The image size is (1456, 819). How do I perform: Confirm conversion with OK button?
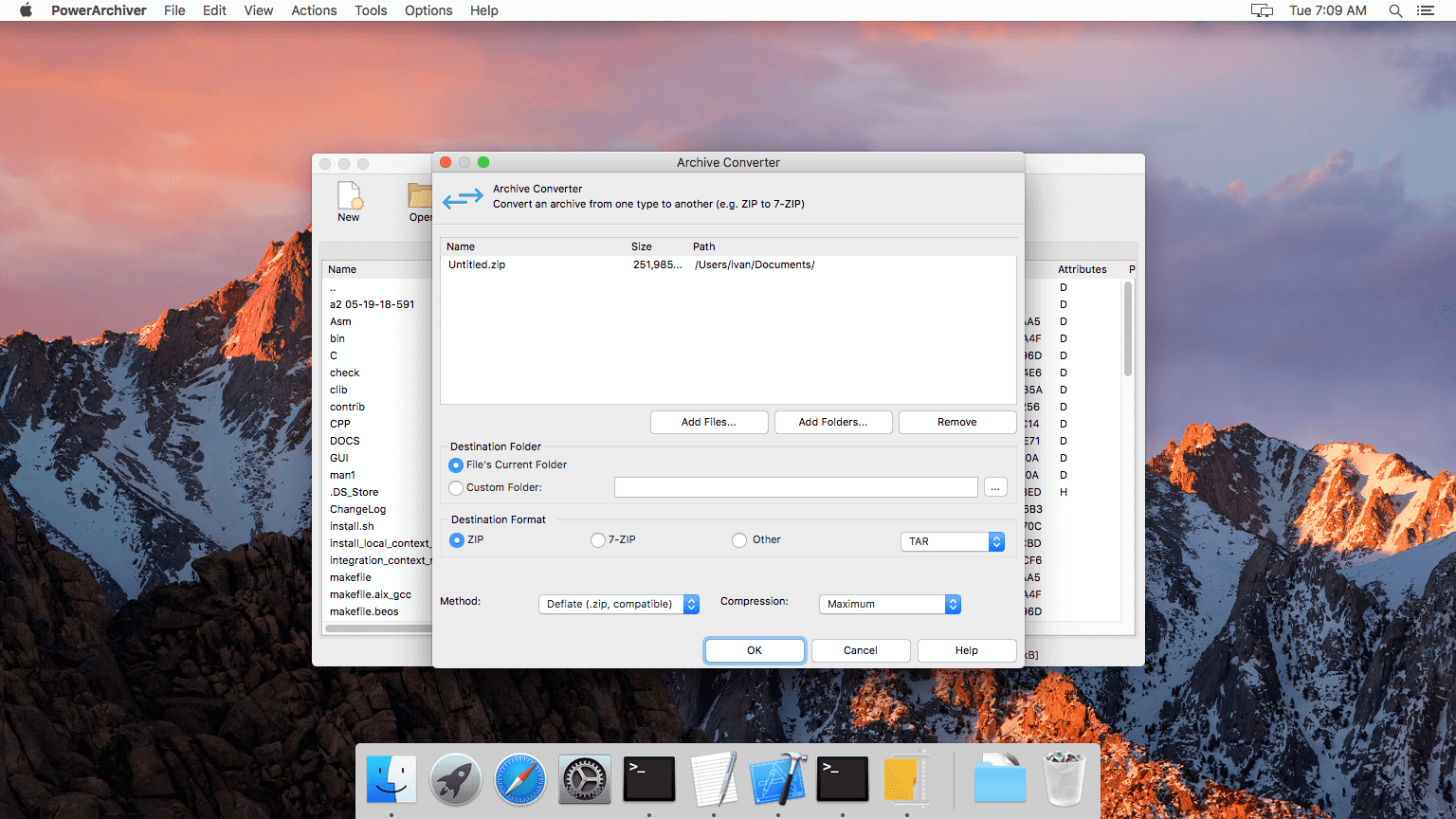[x=755, y=650]
